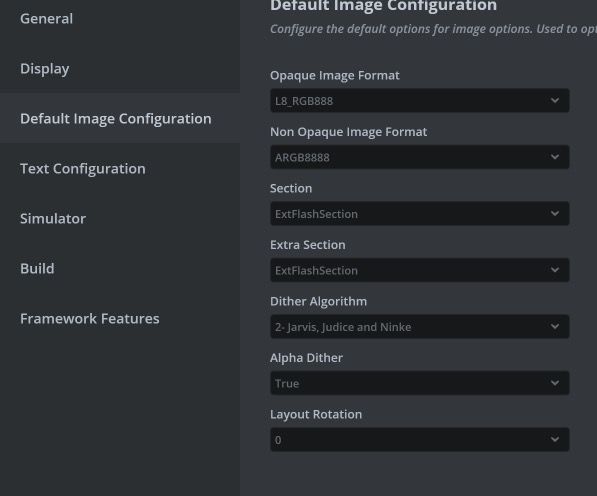Viewport: 597px width, 496px height.
Task: Open the Opaque Image Format dropdown showing L8_RGB888
Action: [x=420, y=100]
